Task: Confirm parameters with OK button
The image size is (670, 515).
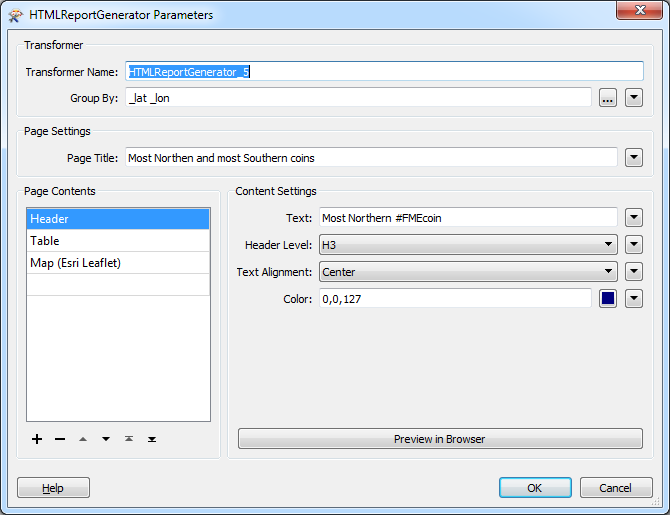Action: tap(535, 488)
